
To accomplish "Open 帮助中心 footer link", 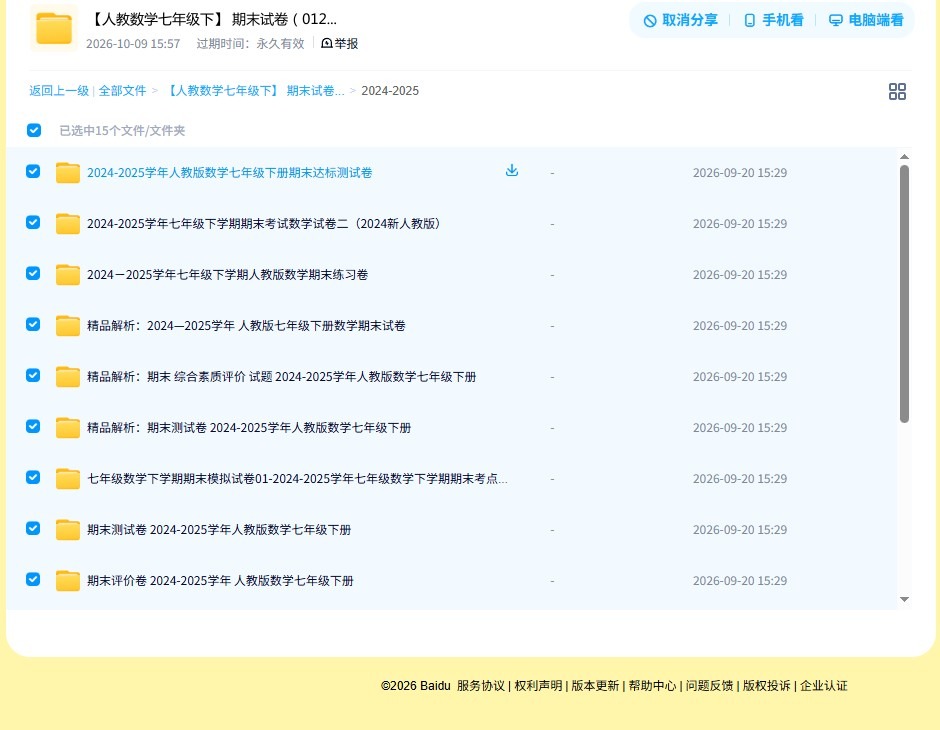I will [652, 686].
